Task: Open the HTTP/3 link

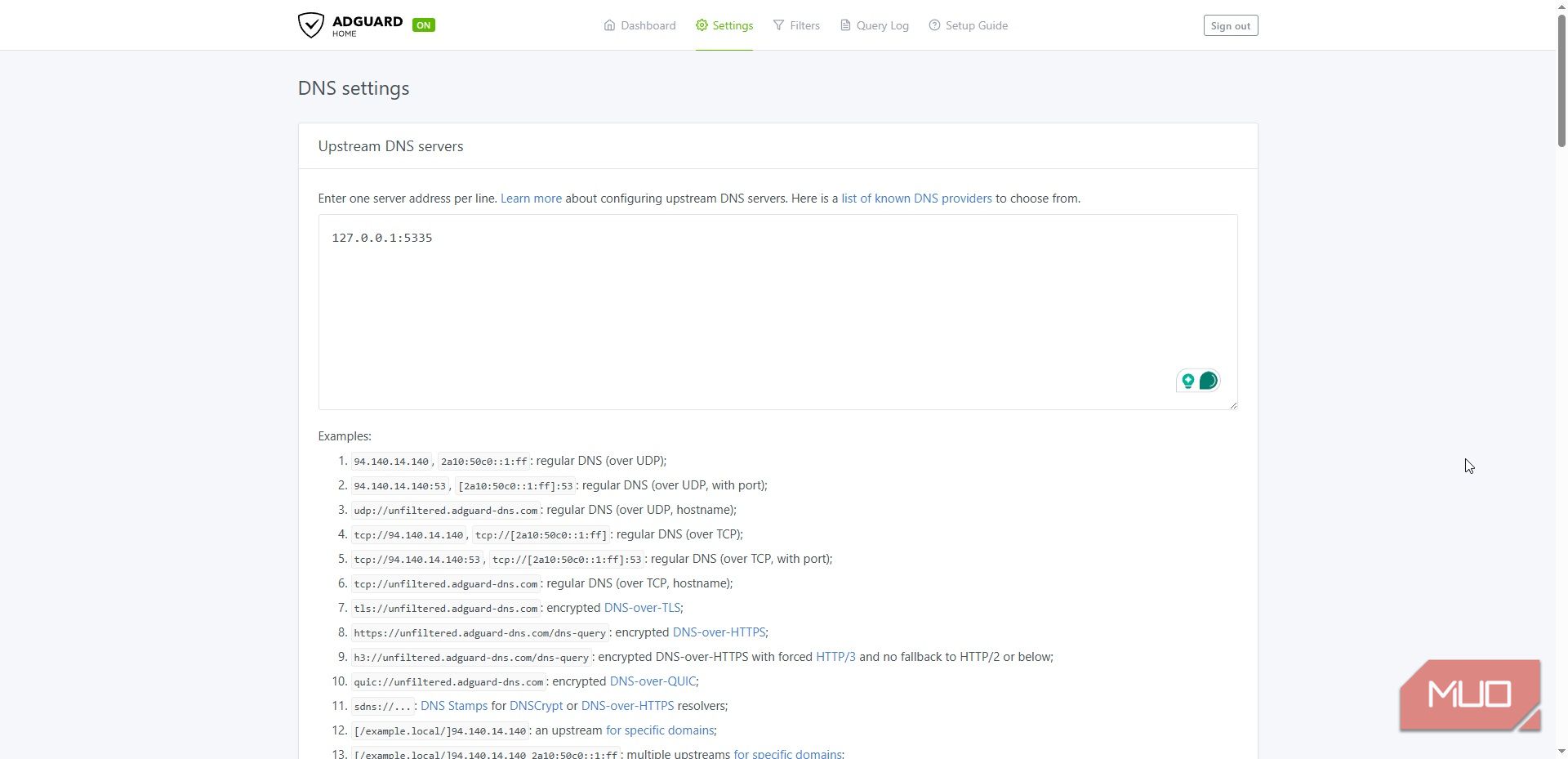Action: 835,657
